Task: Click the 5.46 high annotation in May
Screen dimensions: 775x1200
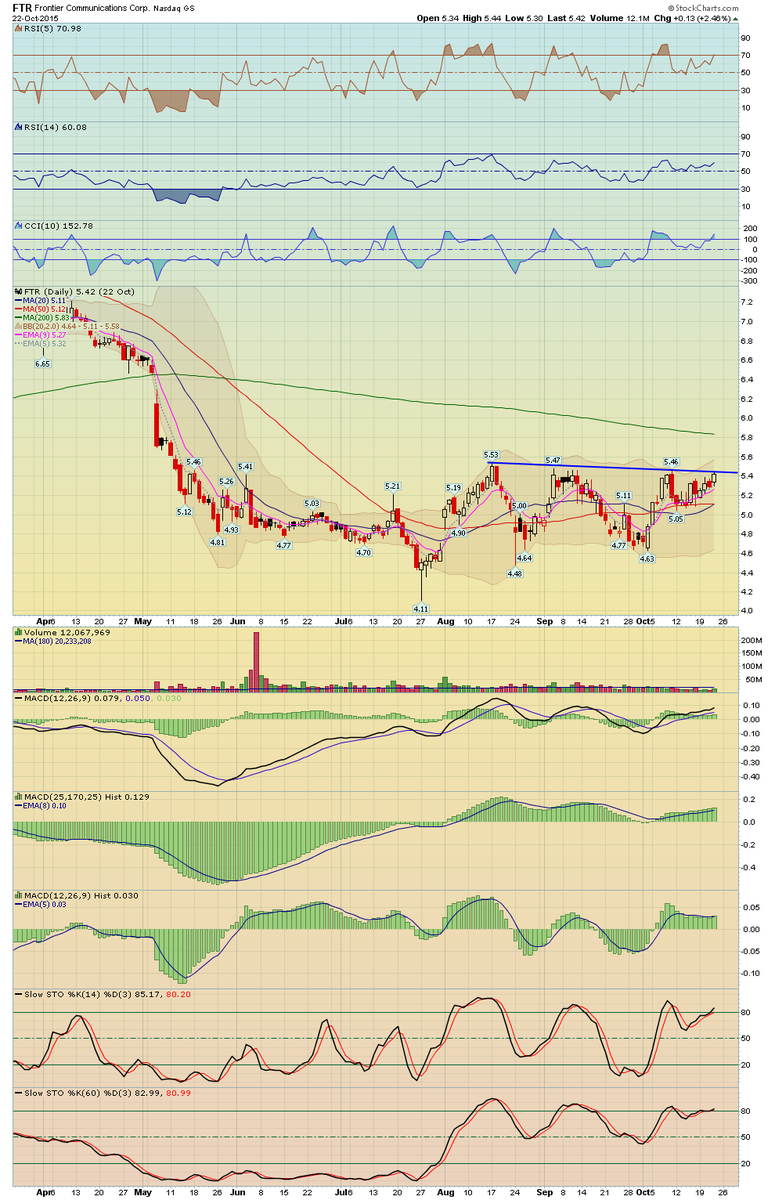Action: tap(194, 462)
